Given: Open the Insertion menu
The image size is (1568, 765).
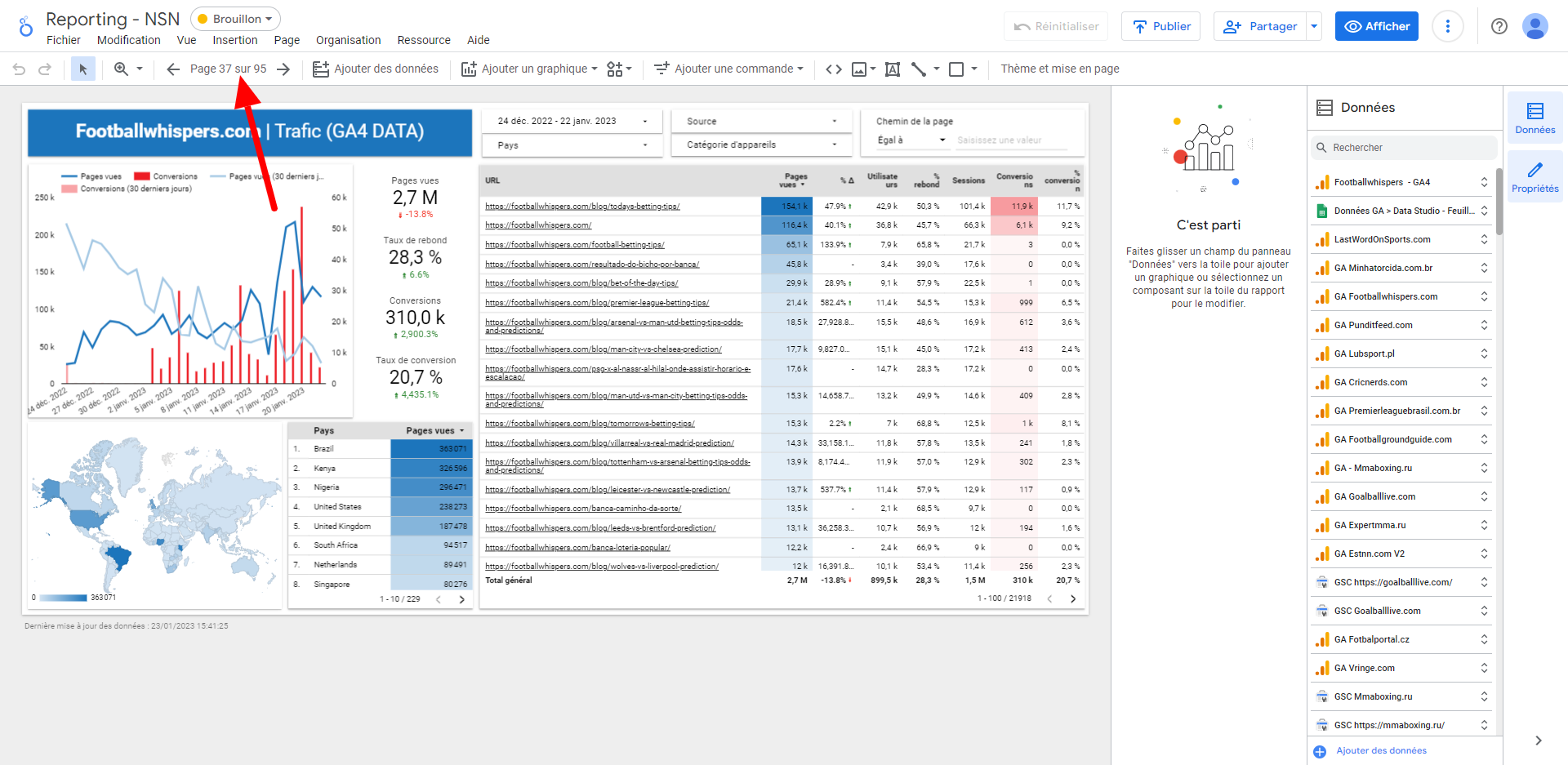Looking at the screenshot, I should coord(235,40).
